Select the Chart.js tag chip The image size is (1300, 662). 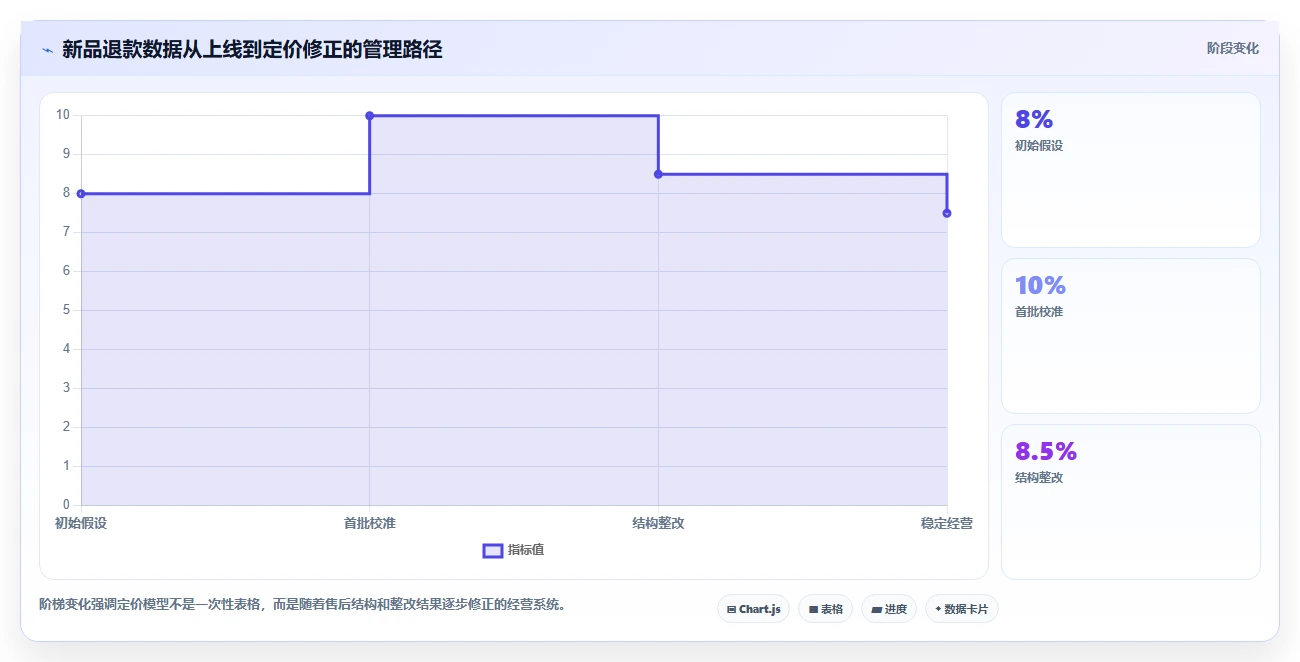tap(753, 608)
